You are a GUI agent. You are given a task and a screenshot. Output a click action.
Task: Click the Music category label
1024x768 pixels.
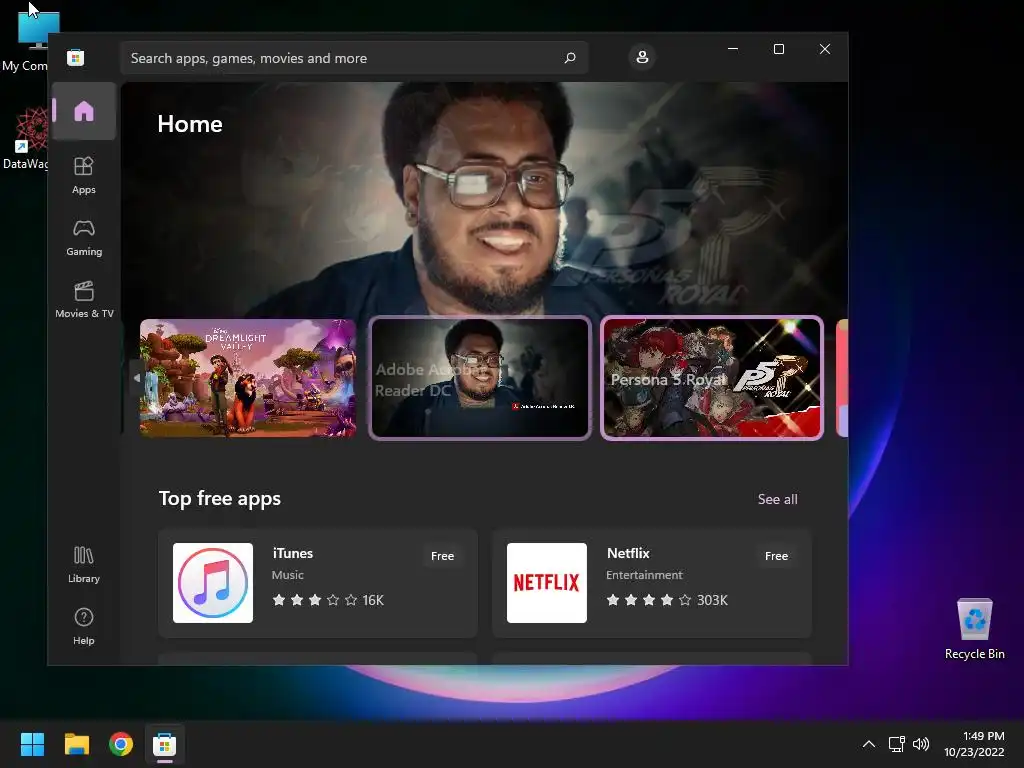pyautogui.click(x=287, y=575)
